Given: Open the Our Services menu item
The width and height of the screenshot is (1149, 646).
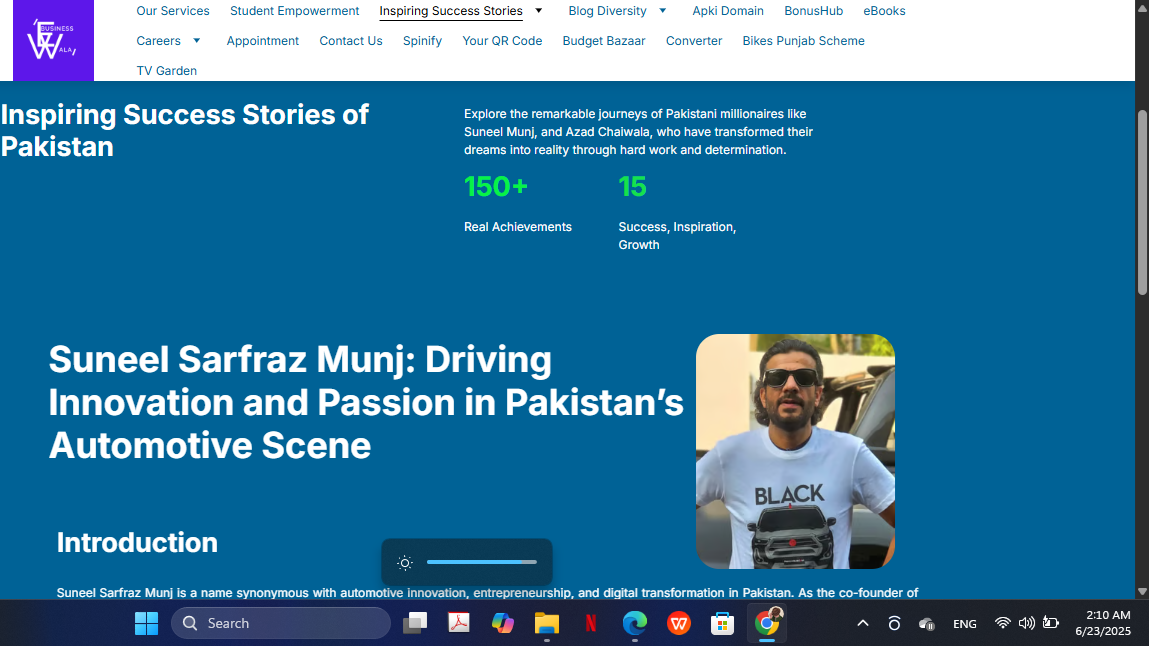Looking at the screenshot, I should pyautogui.click(x=173, y=11).
